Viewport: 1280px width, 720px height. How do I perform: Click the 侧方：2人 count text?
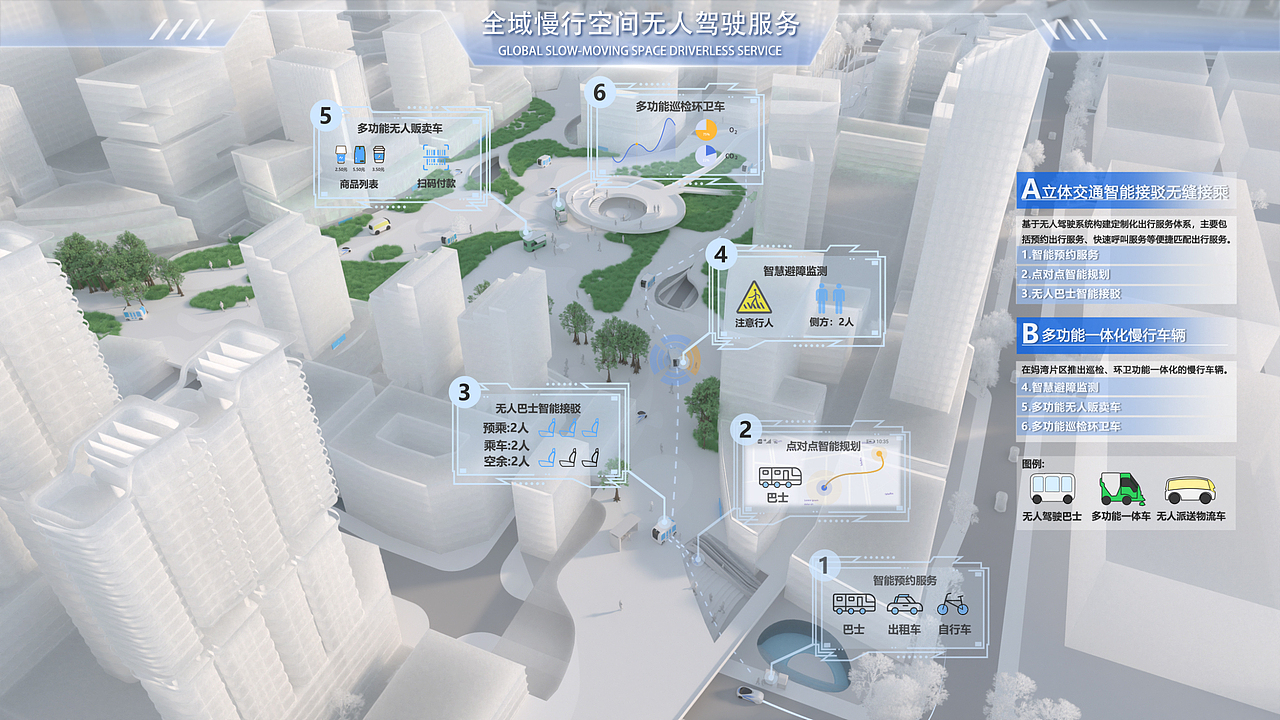830,323
